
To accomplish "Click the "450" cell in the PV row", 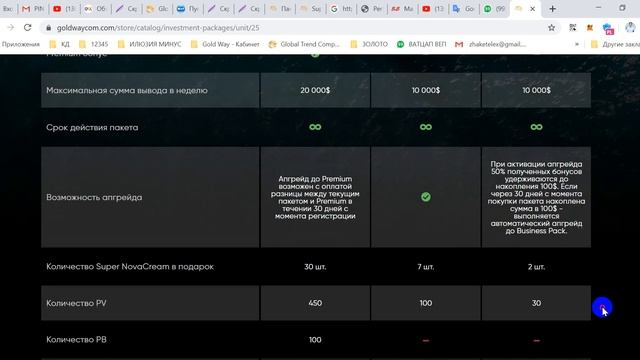I will pos(315,303).
